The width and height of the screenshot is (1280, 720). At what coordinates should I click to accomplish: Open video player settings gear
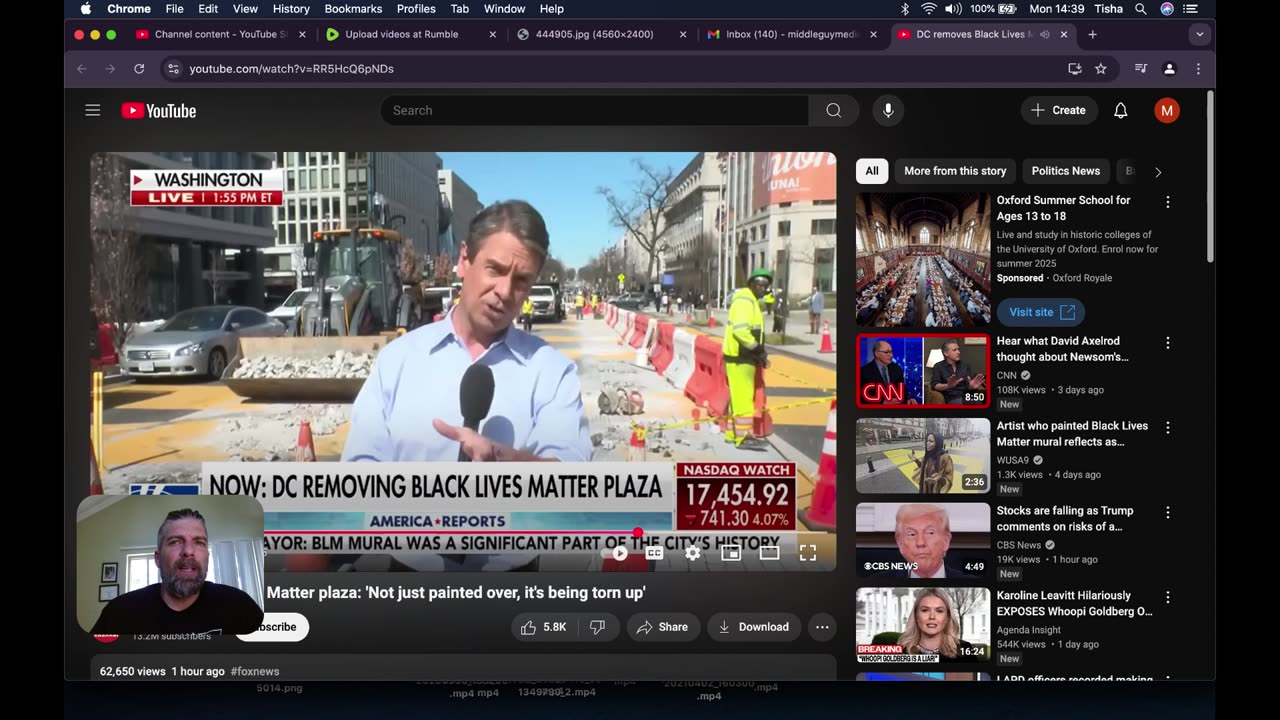tap(692, 552)
